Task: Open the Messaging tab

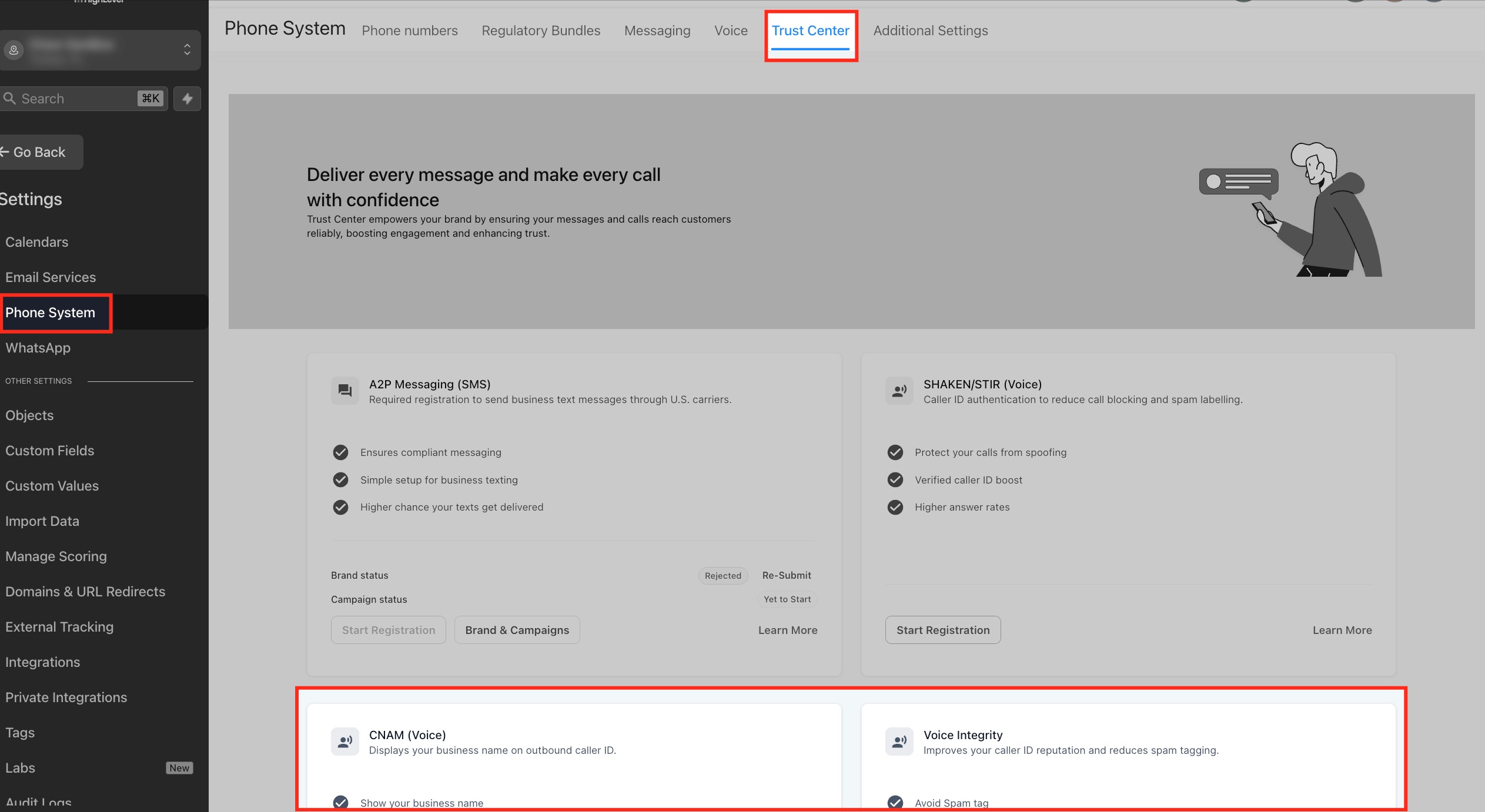Action: click(x=657, y=31)
